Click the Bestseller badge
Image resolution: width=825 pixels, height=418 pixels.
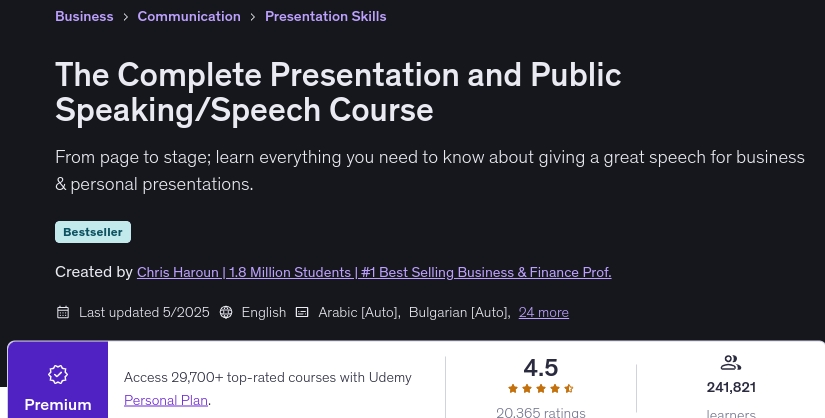pos(93,232)
